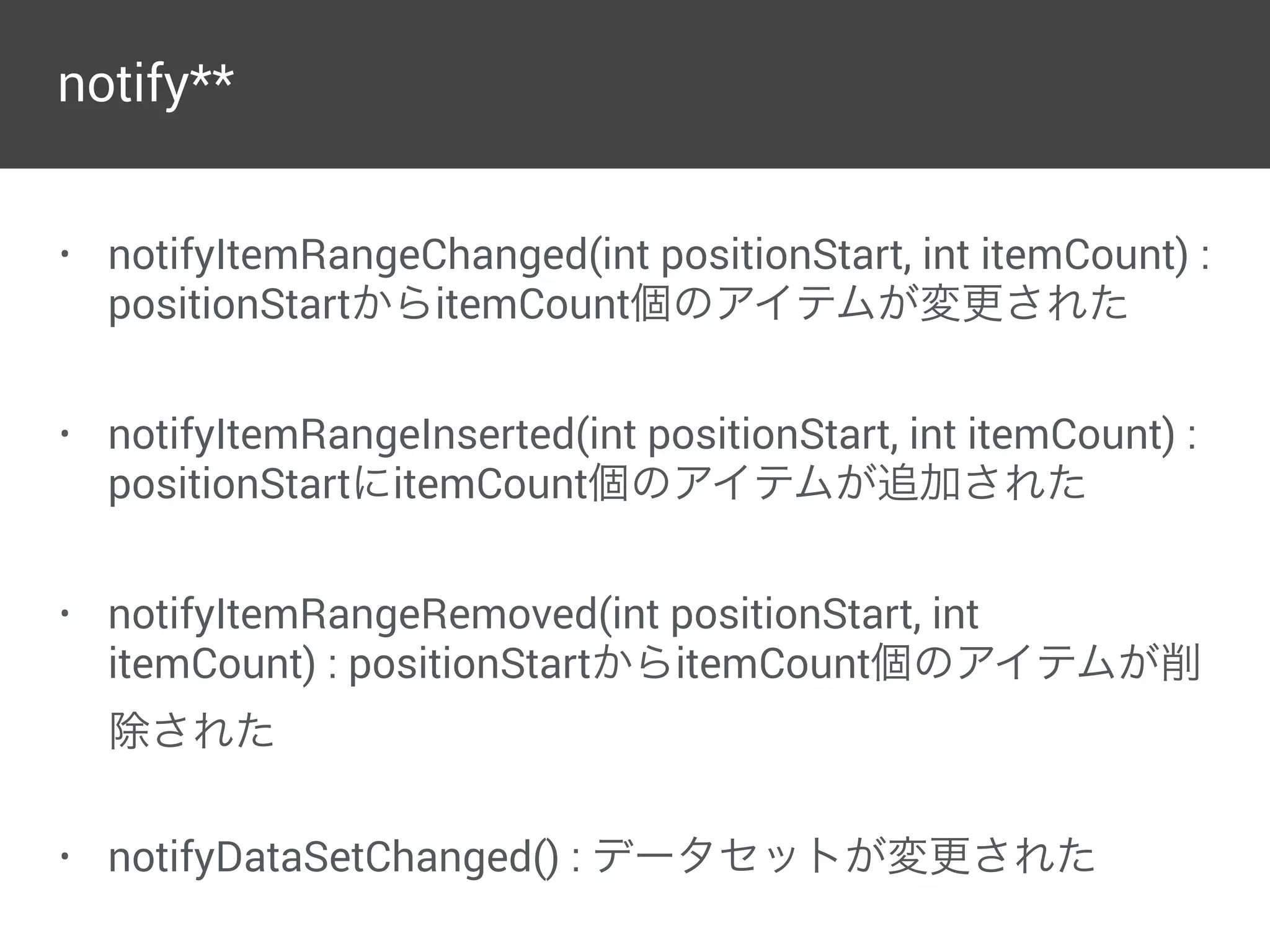
Task: Click "positionStartから" in the RangeChanged description
Action: coord(270,305)
